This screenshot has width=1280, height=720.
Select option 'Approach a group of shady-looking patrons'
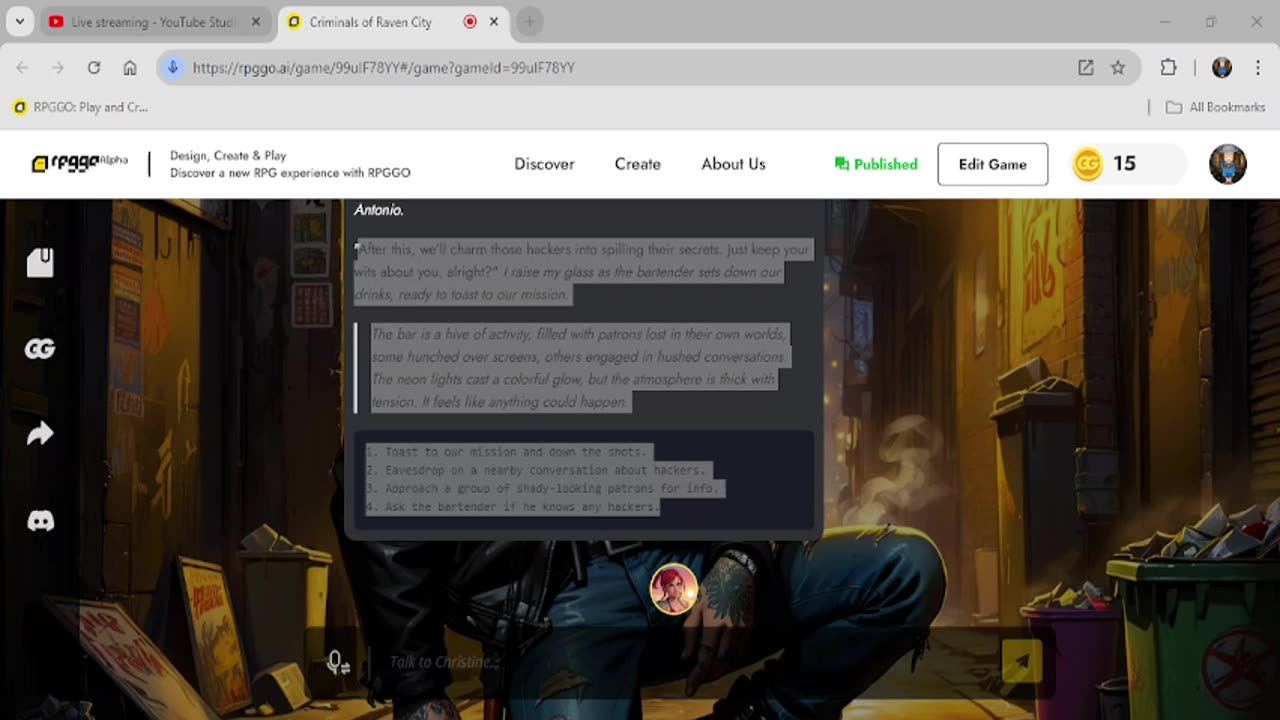(x=543, y=489)
